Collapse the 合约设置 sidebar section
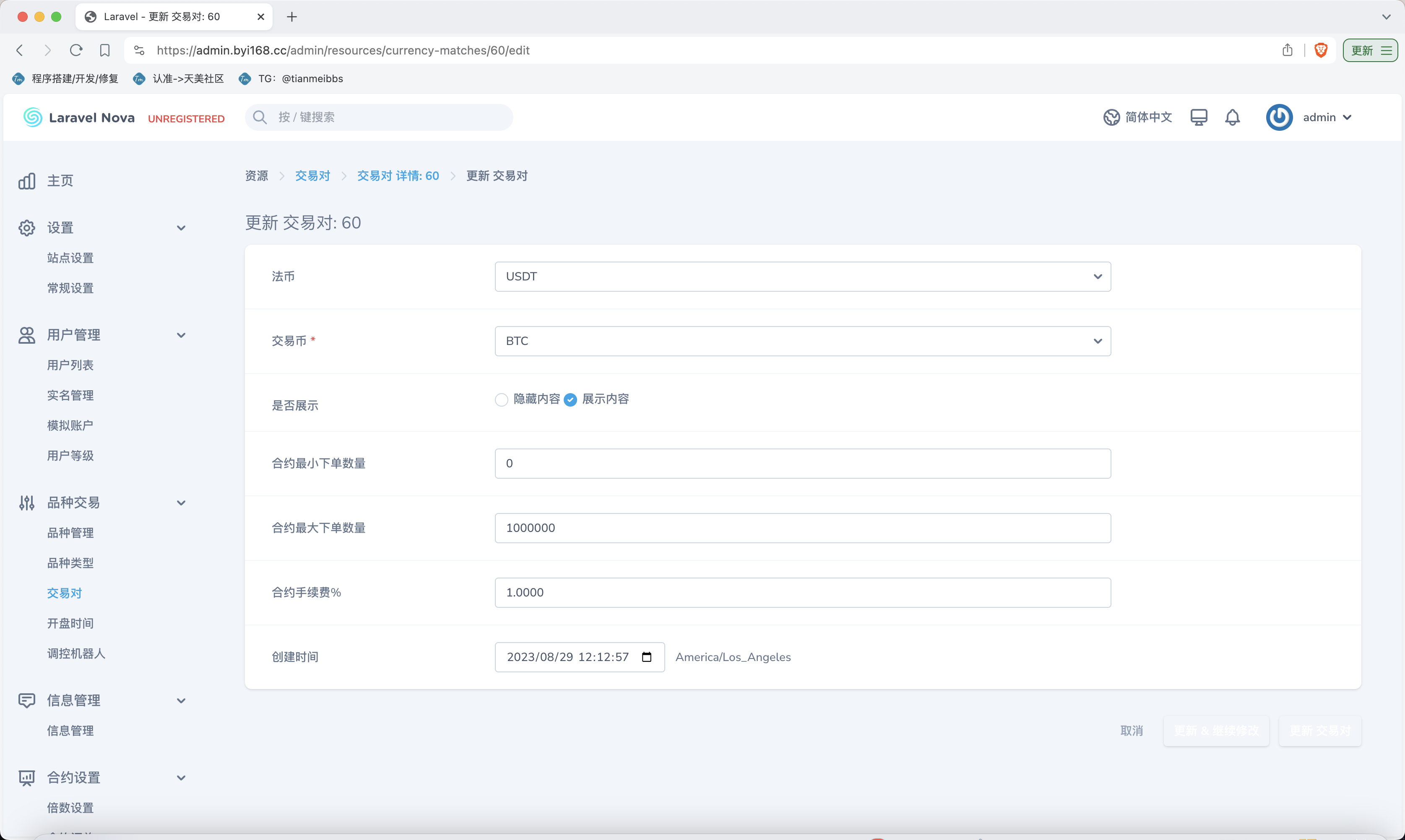 [181, 778]
